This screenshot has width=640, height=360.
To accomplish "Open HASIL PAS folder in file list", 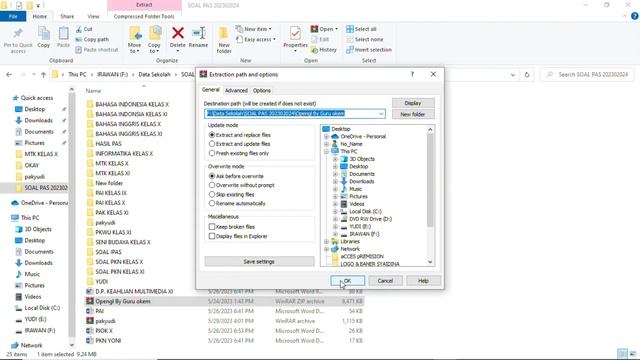I will coord(109,144).
